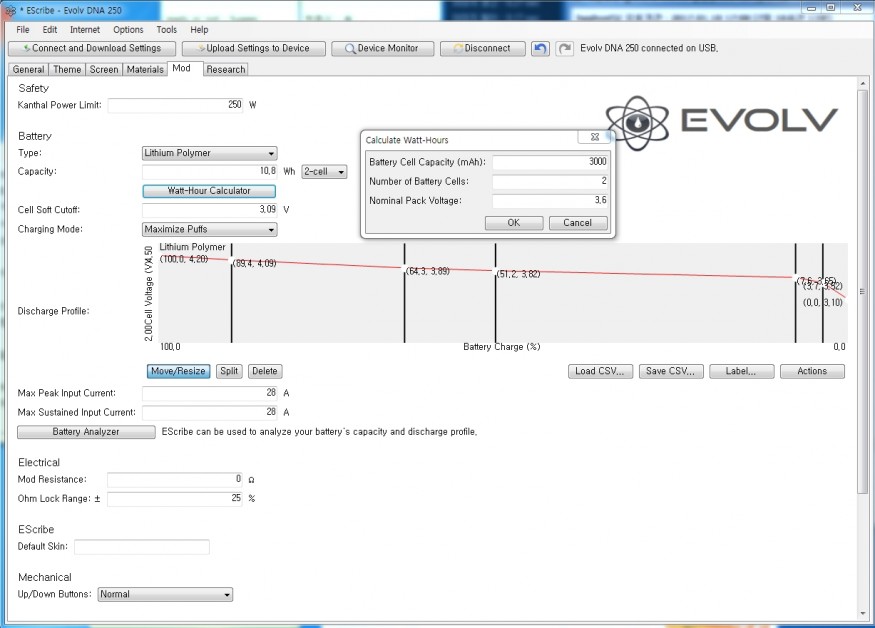Open the Tools menu
The image size is (875, 628).
pyautogui.click(x=166, y=30)
